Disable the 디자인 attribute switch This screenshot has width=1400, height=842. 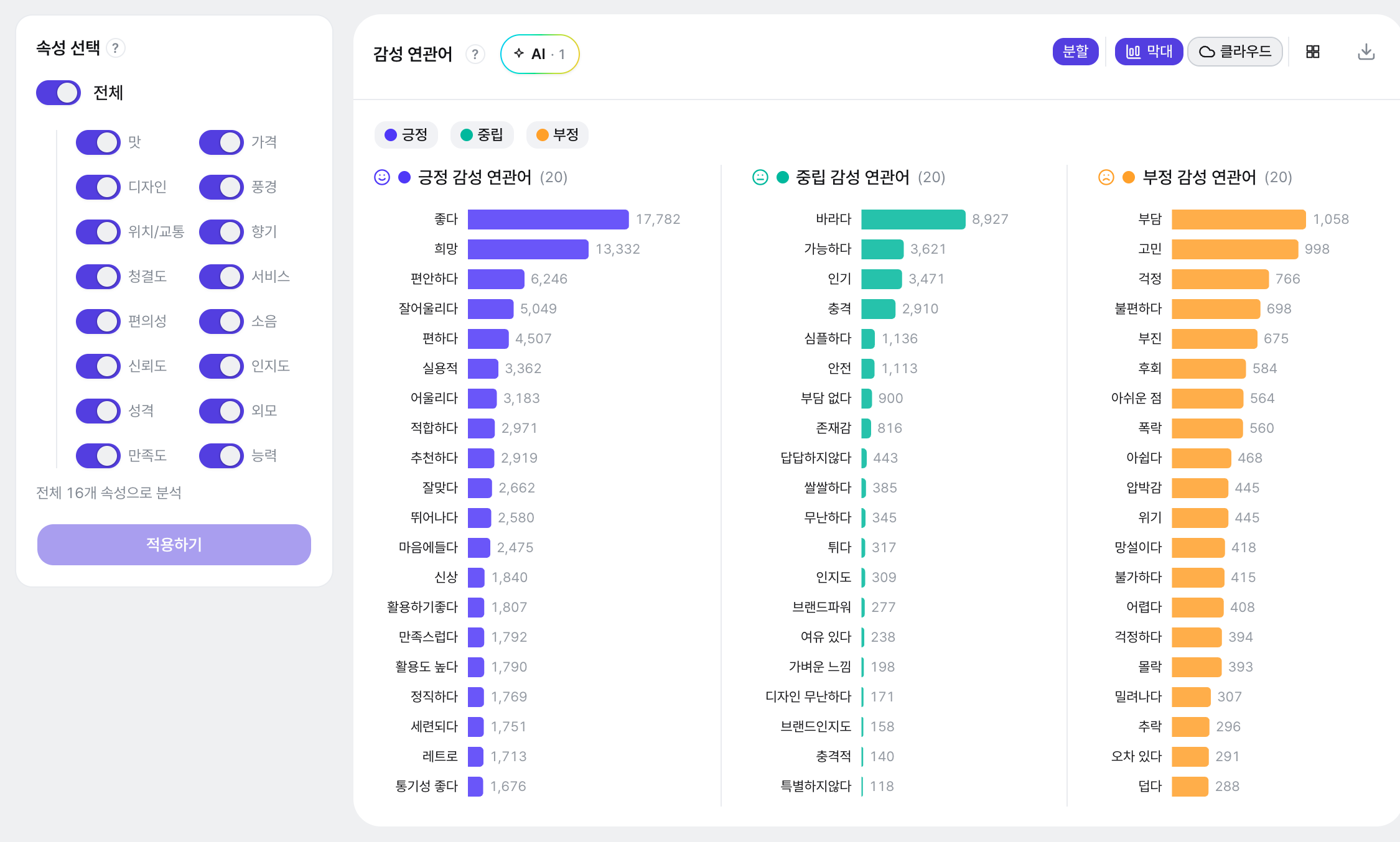(x=98, y=187)
